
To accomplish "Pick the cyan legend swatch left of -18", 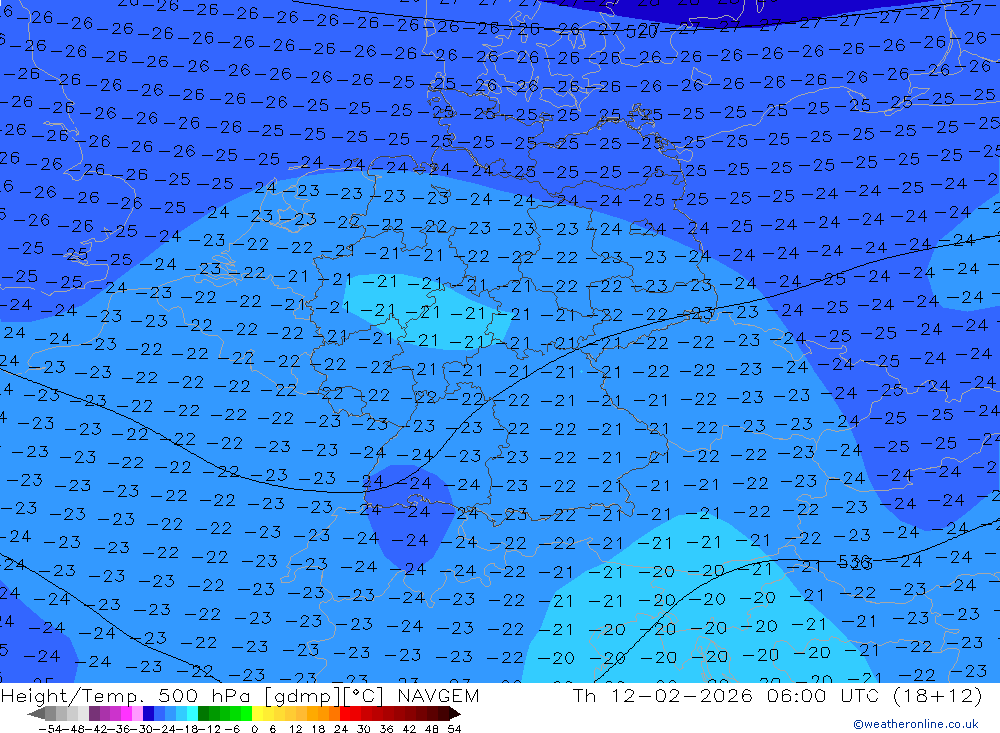I will click(192, 713).
